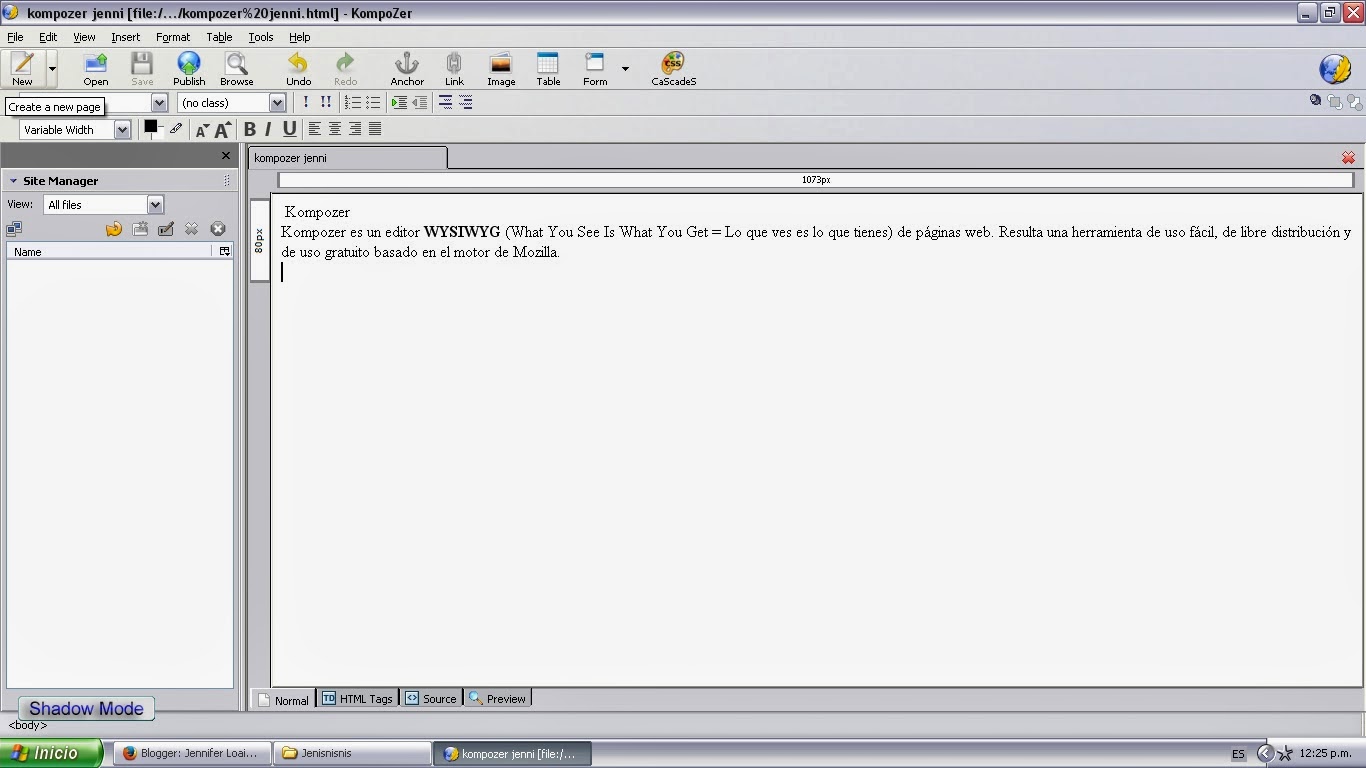Apply bulleted list formatting

coord(373,102)
